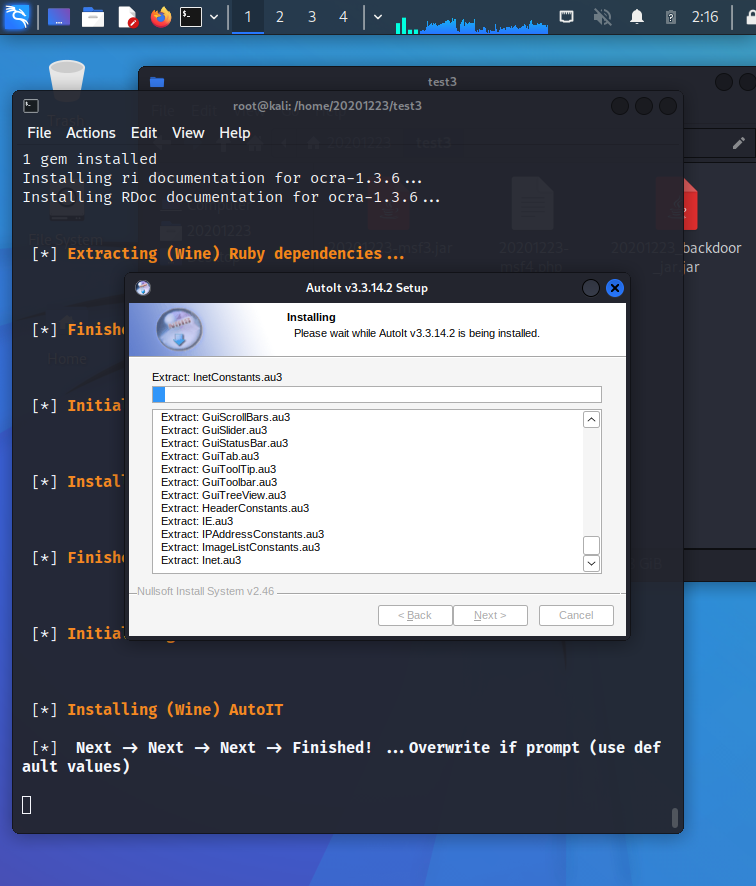Select log line 'Extract: GuiTreeView.au3'

223,495
